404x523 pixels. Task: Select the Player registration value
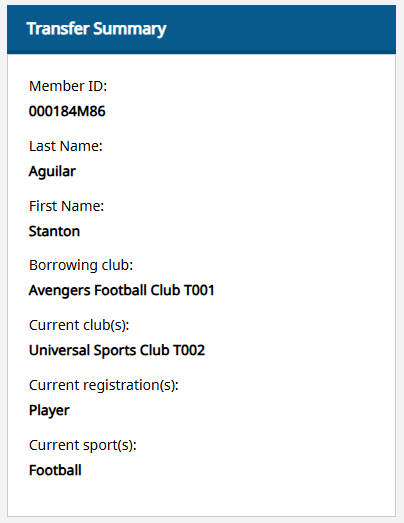49,411
